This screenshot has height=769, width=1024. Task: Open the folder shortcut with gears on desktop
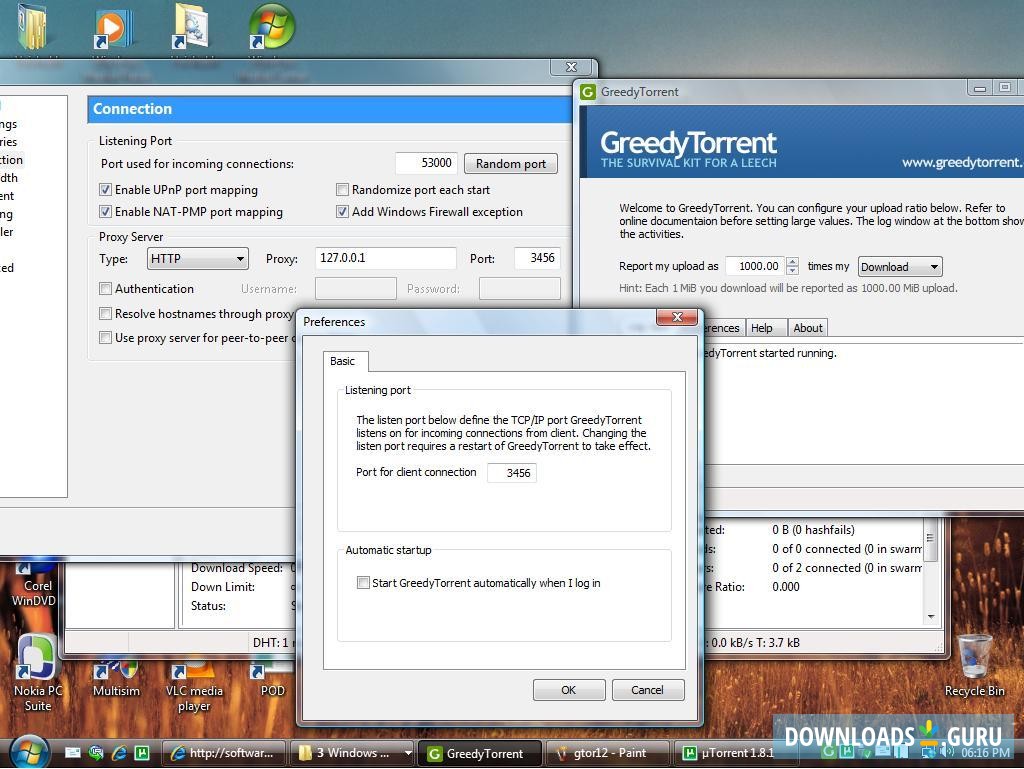tap(191, 26)
